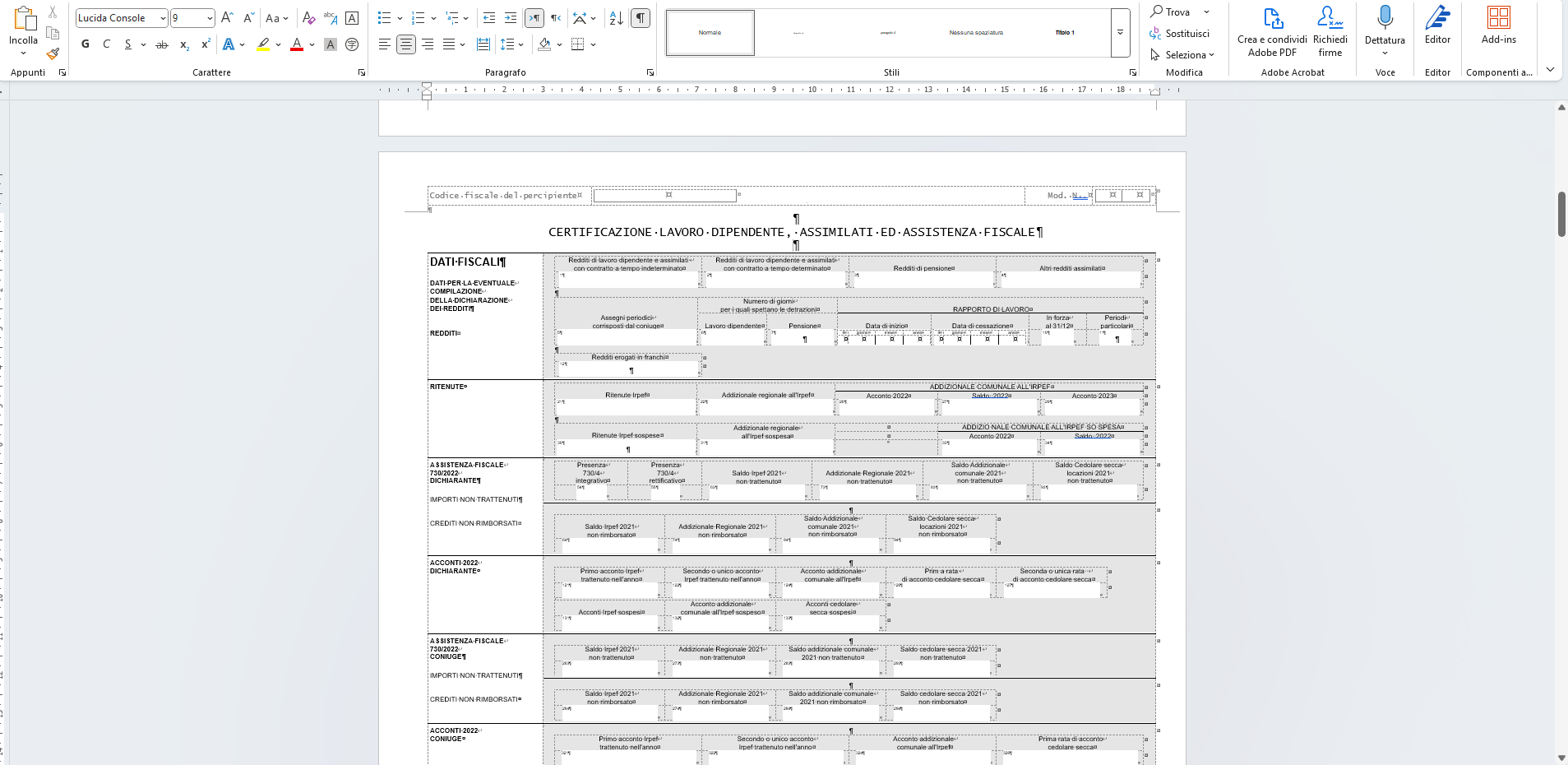The image size is (1568, 765).
Task: Click Sostituisci button
Action: [1180, 34]
